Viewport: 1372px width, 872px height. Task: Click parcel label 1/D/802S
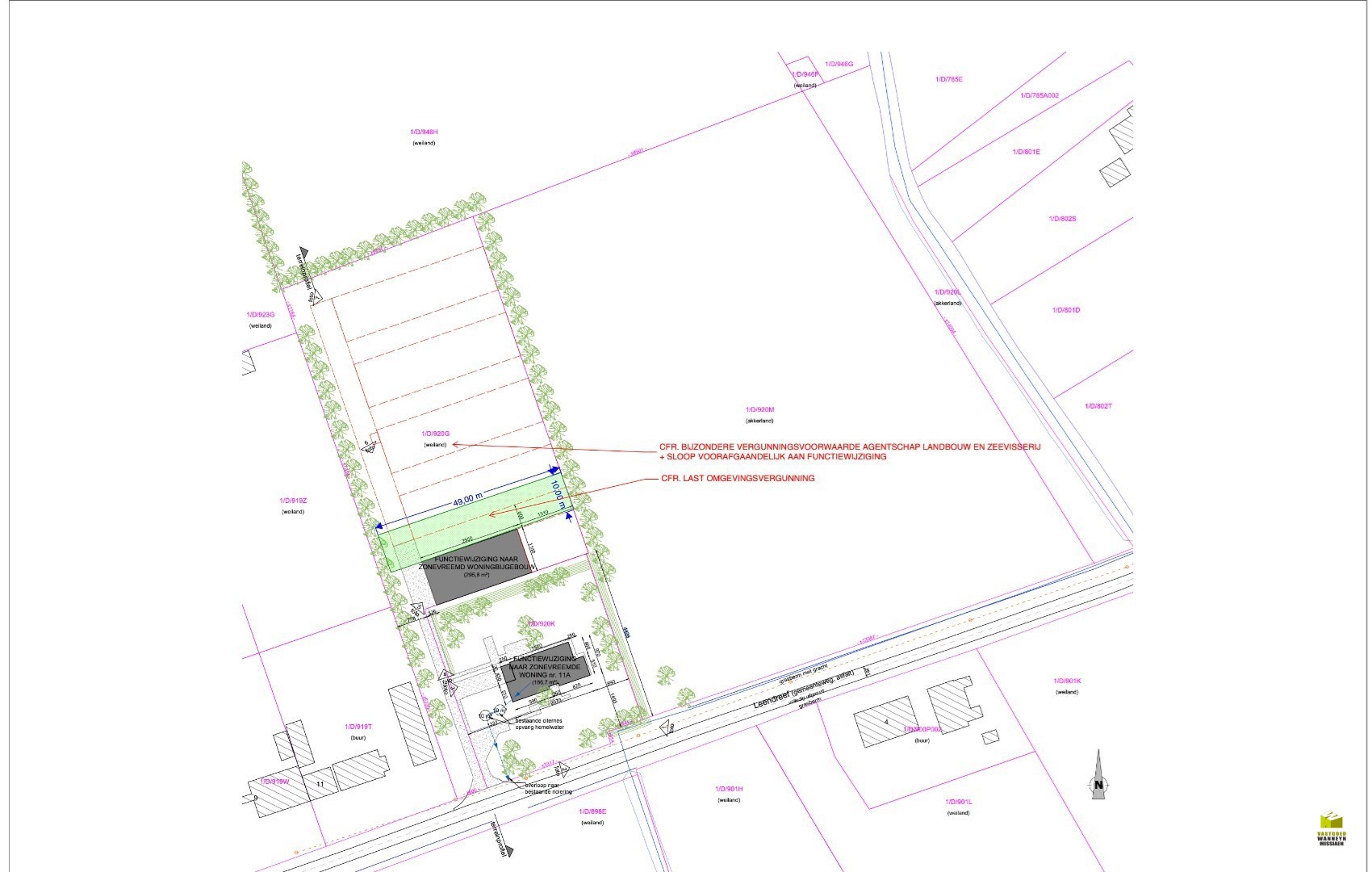pyautogui.click(x=1063, y=219)
